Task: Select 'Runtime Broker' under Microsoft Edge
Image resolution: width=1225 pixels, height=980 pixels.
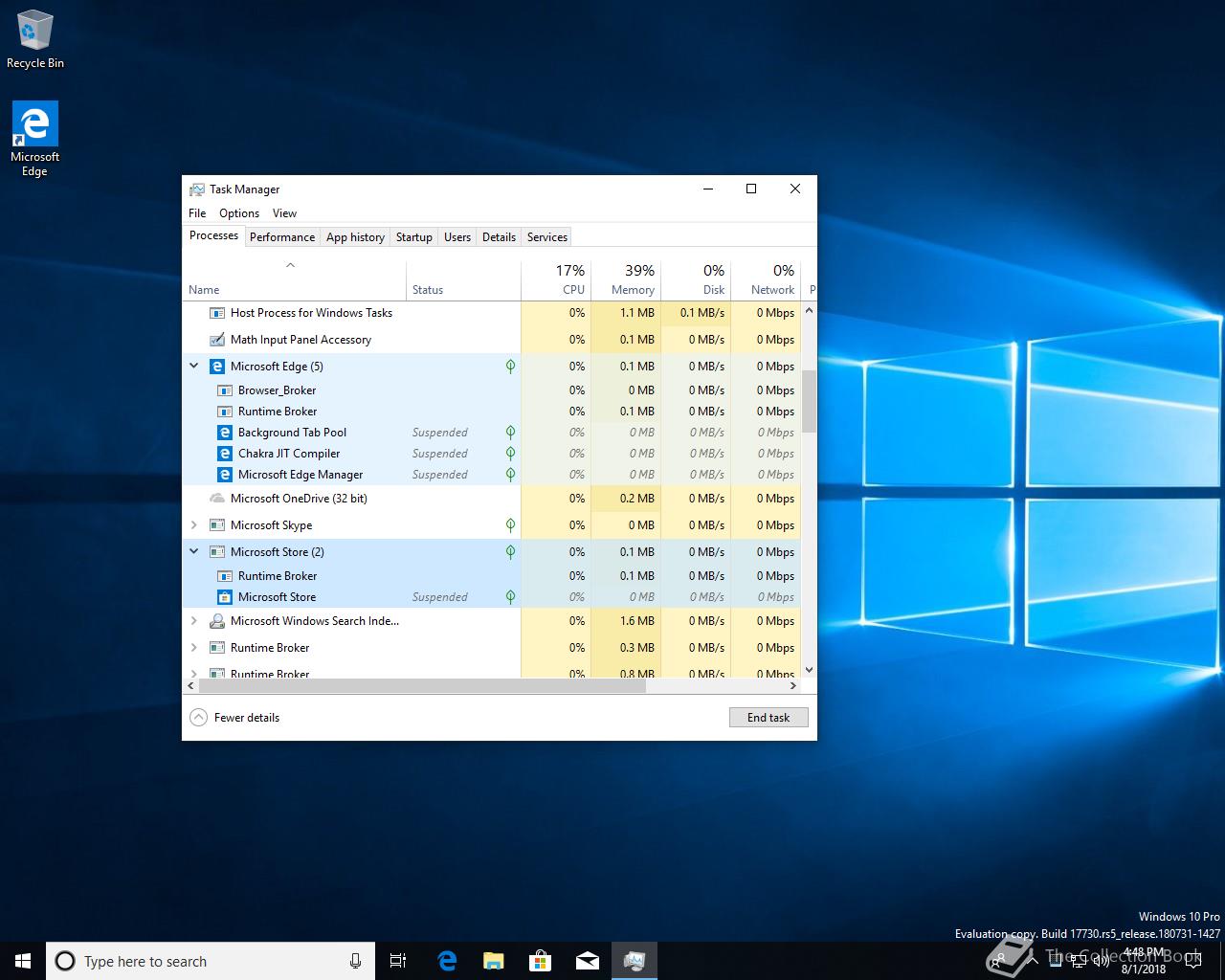Action: (x=491, y=412)
